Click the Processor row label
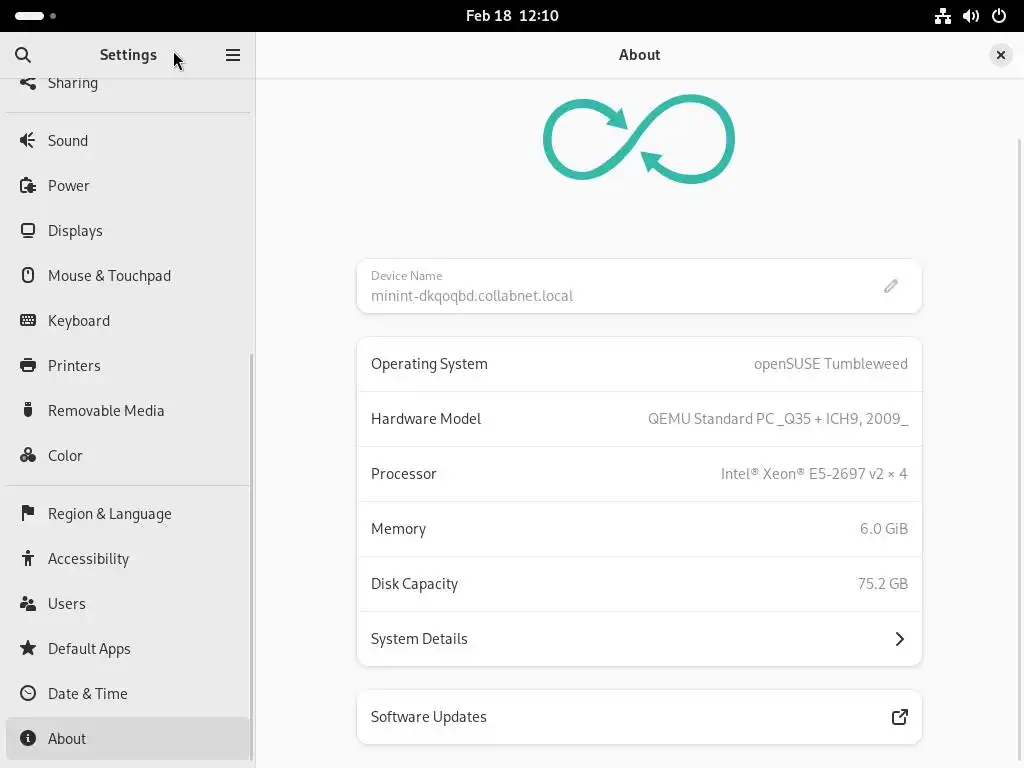The height and width of the screenshot is (768, 1024). [404, 473]
